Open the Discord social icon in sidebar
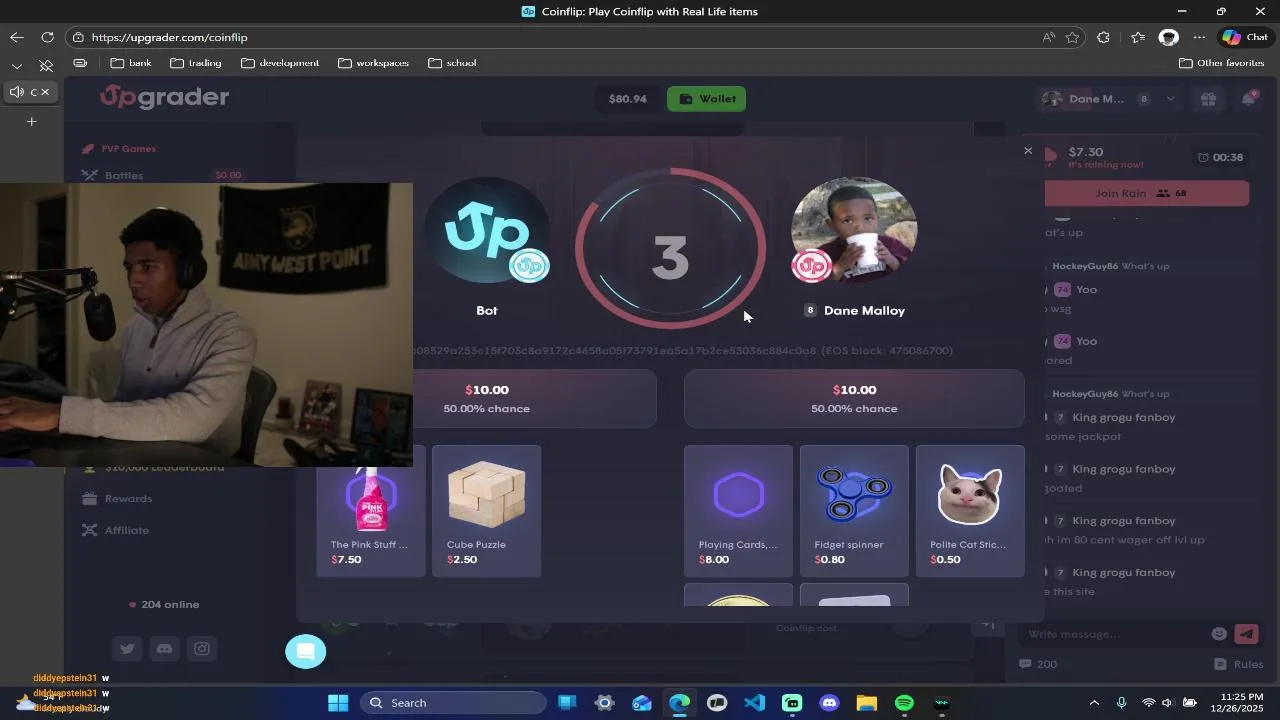This screenshot has height=720, width=1280. point(165,649)
